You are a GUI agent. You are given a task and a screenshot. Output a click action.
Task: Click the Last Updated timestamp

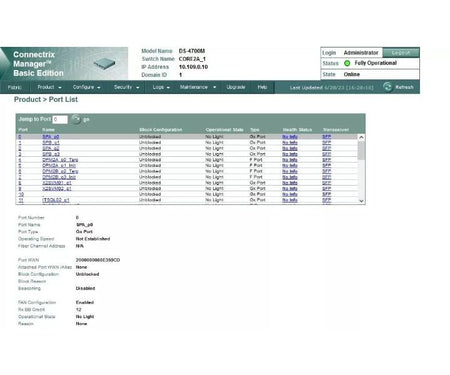349,87
